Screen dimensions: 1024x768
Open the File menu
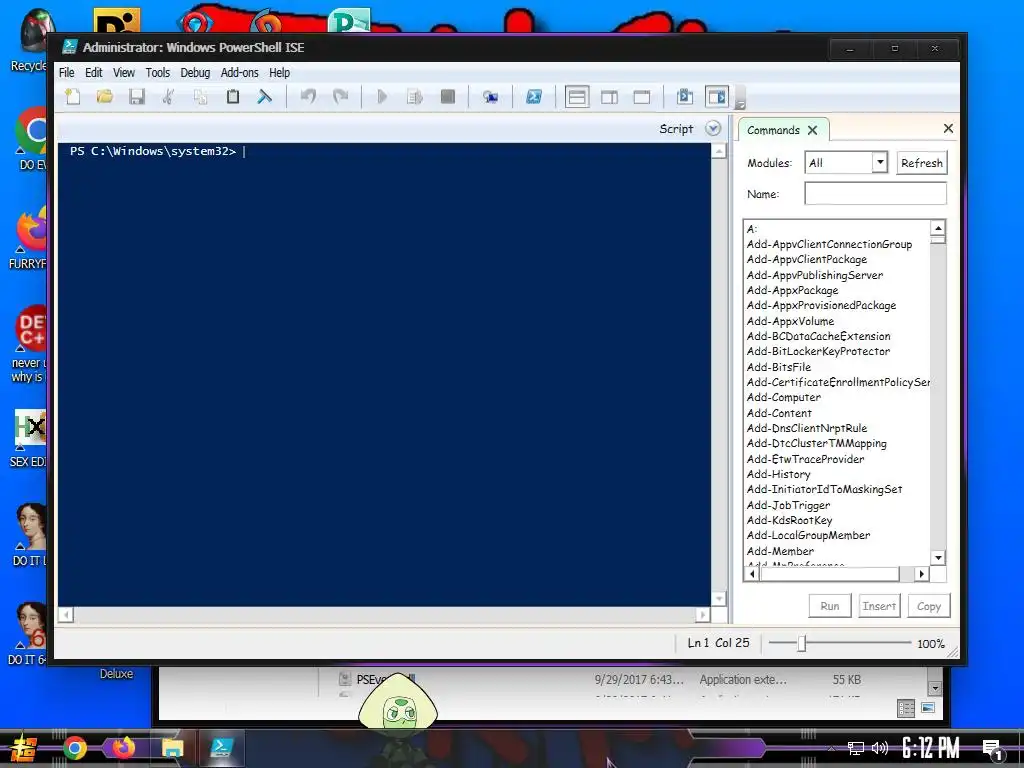click(67, 72)
